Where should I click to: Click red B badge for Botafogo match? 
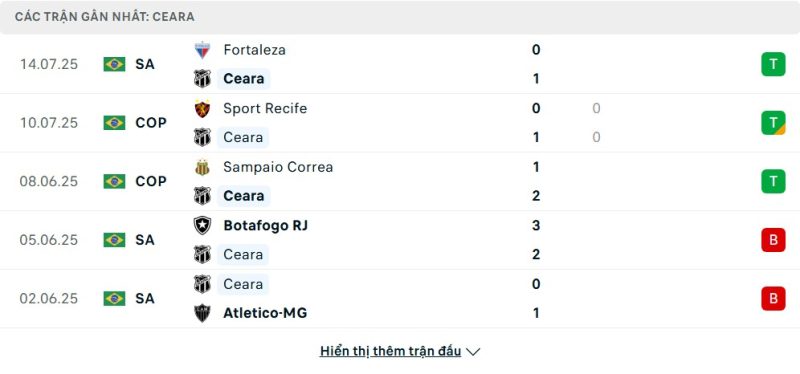point(773,240)
